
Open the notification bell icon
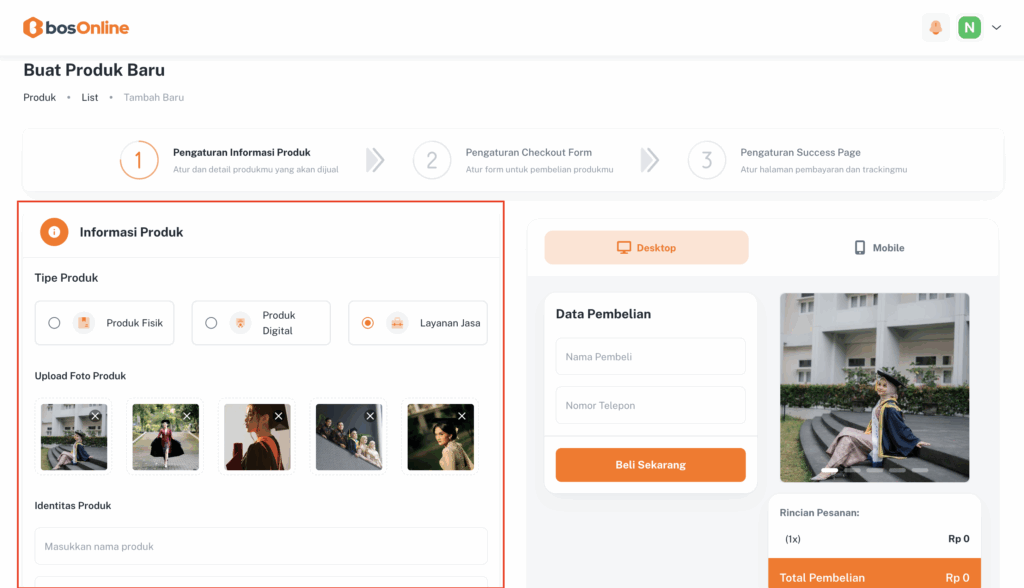point(936,28)
